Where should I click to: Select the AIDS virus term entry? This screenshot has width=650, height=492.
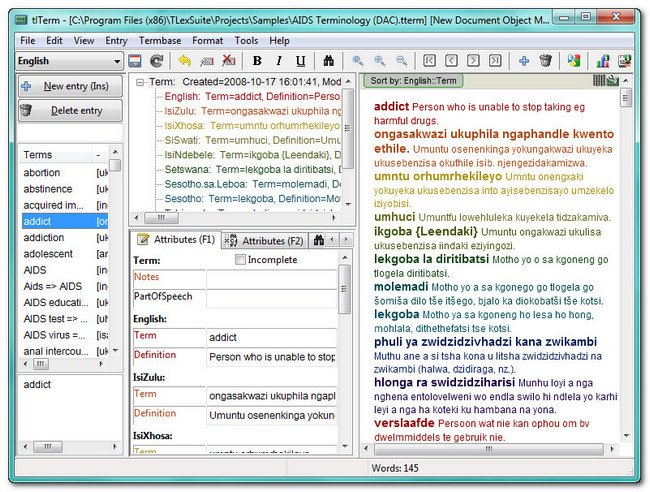click(x=65, y=335)
